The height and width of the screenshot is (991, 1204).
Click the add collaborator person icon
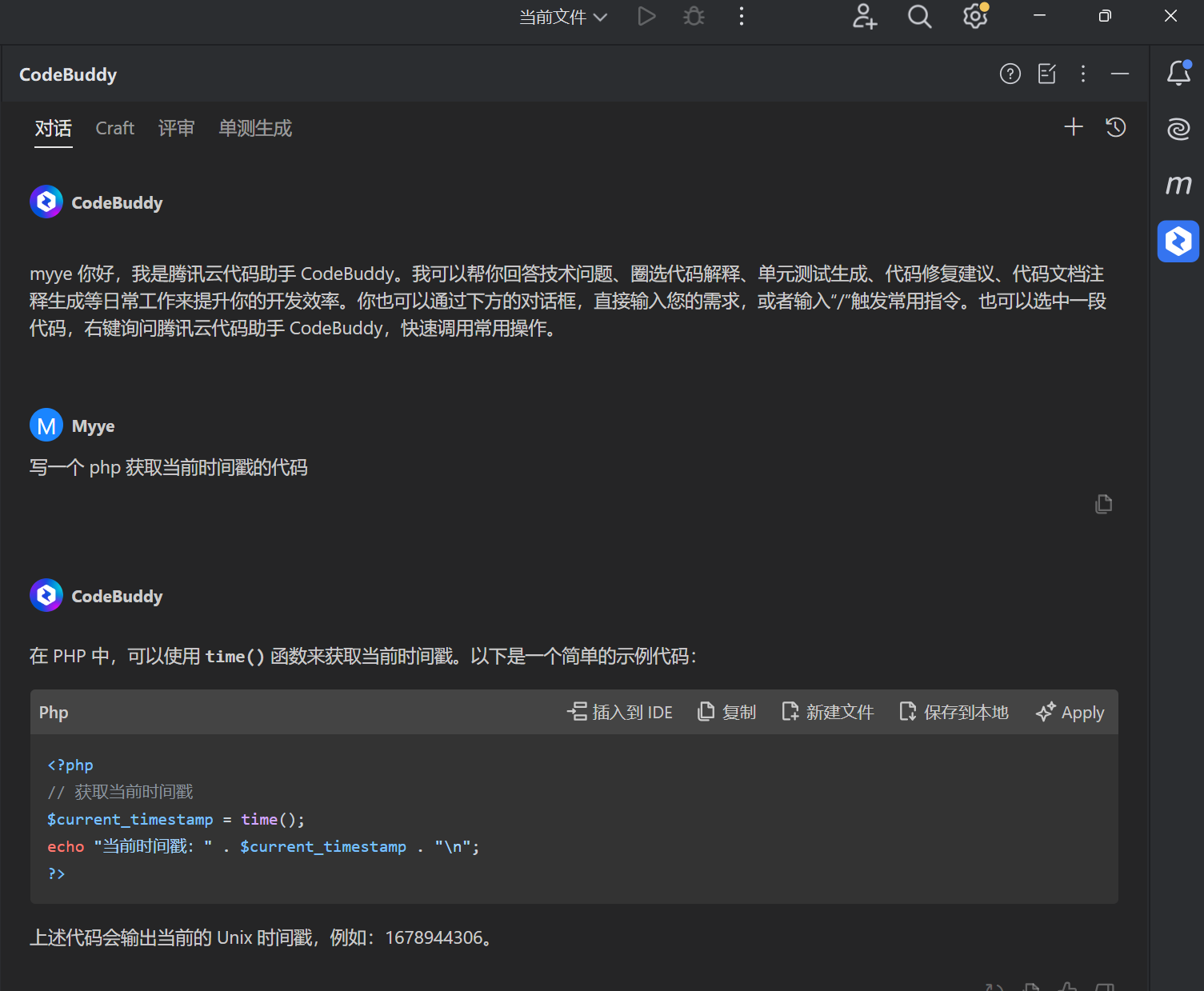pos(864,16)
